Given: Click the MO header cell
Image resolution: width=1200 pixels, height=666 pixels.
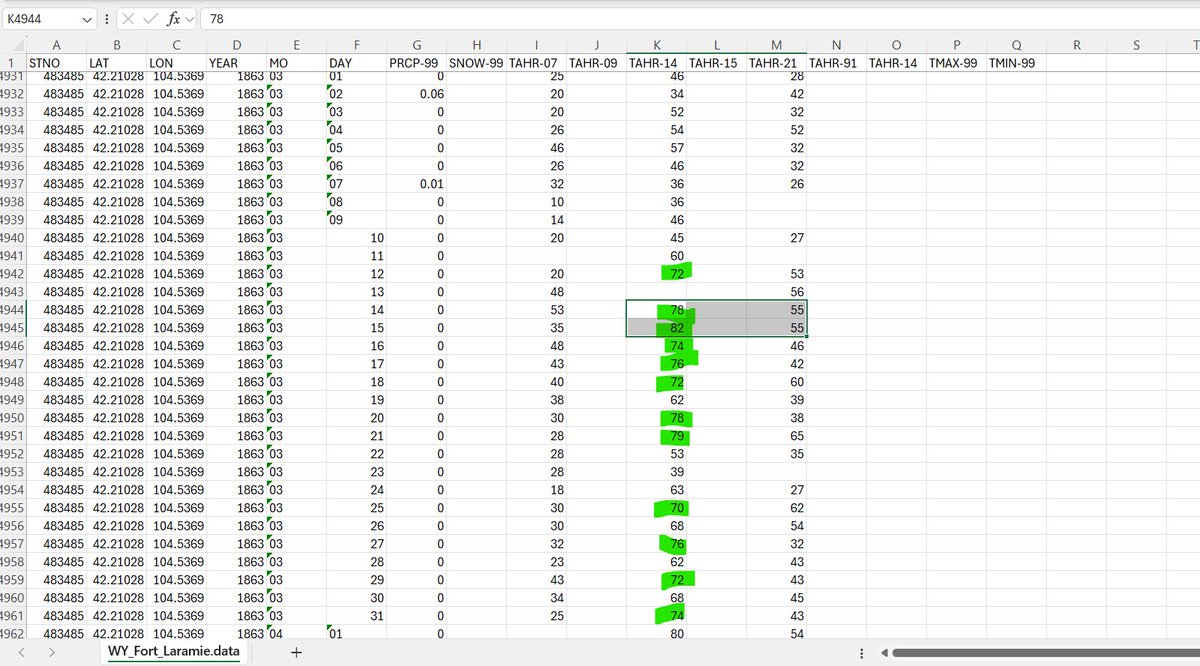Looking at the screenshot, I should 296,63.
